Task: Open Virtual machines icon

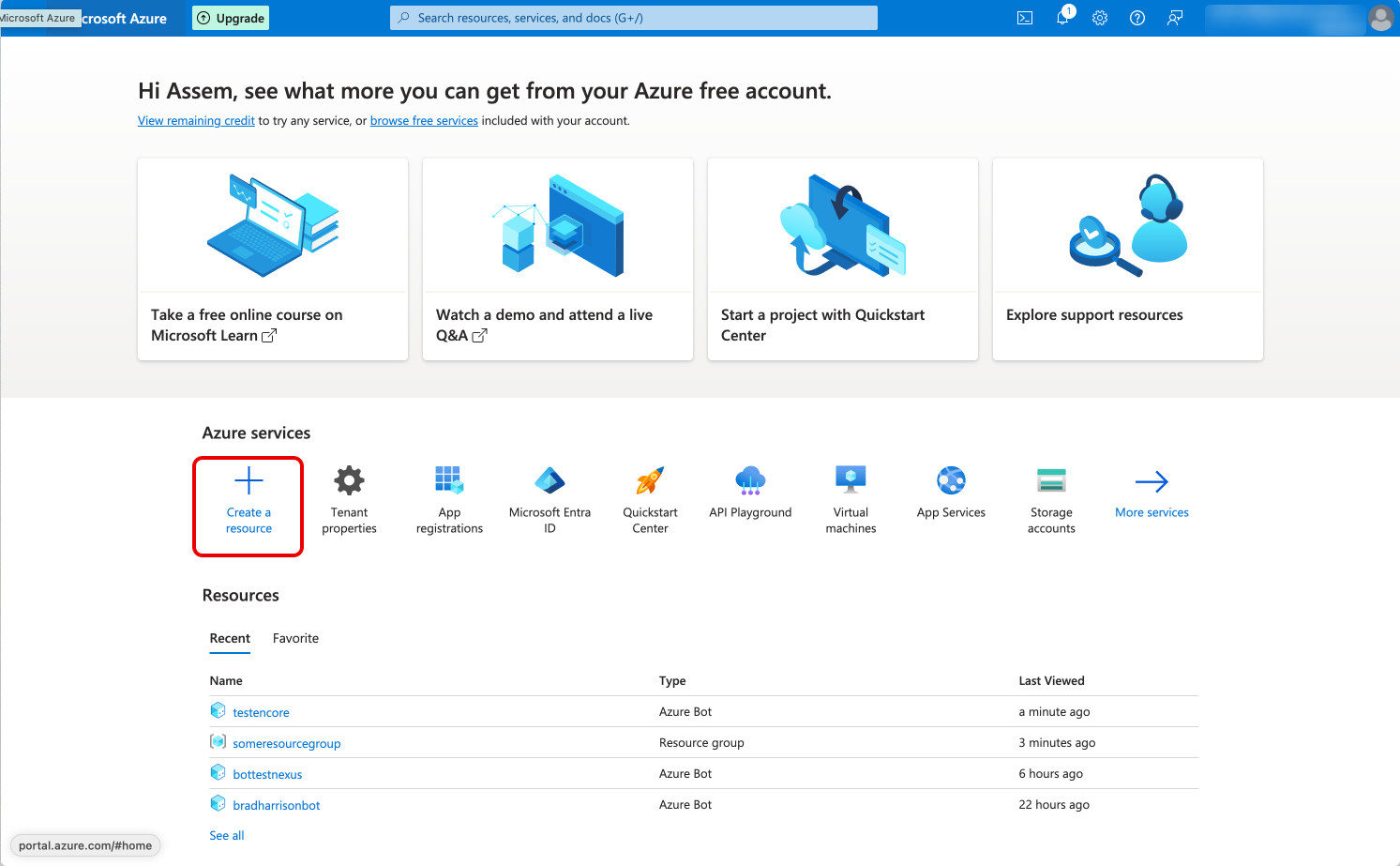Action: (x=851, y=480)
